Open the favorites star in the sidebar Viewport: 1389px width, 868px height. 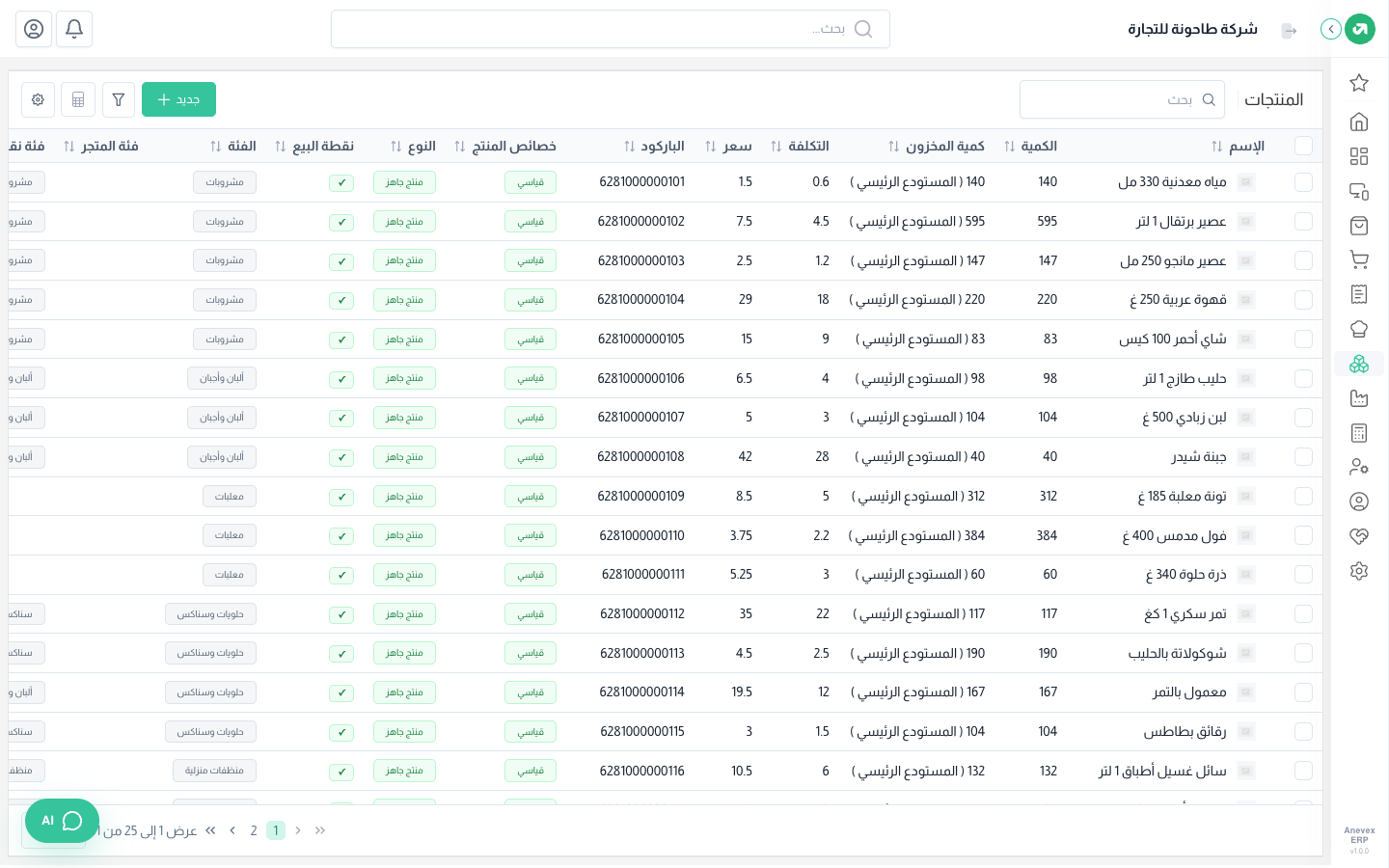tap(1359, 83)
